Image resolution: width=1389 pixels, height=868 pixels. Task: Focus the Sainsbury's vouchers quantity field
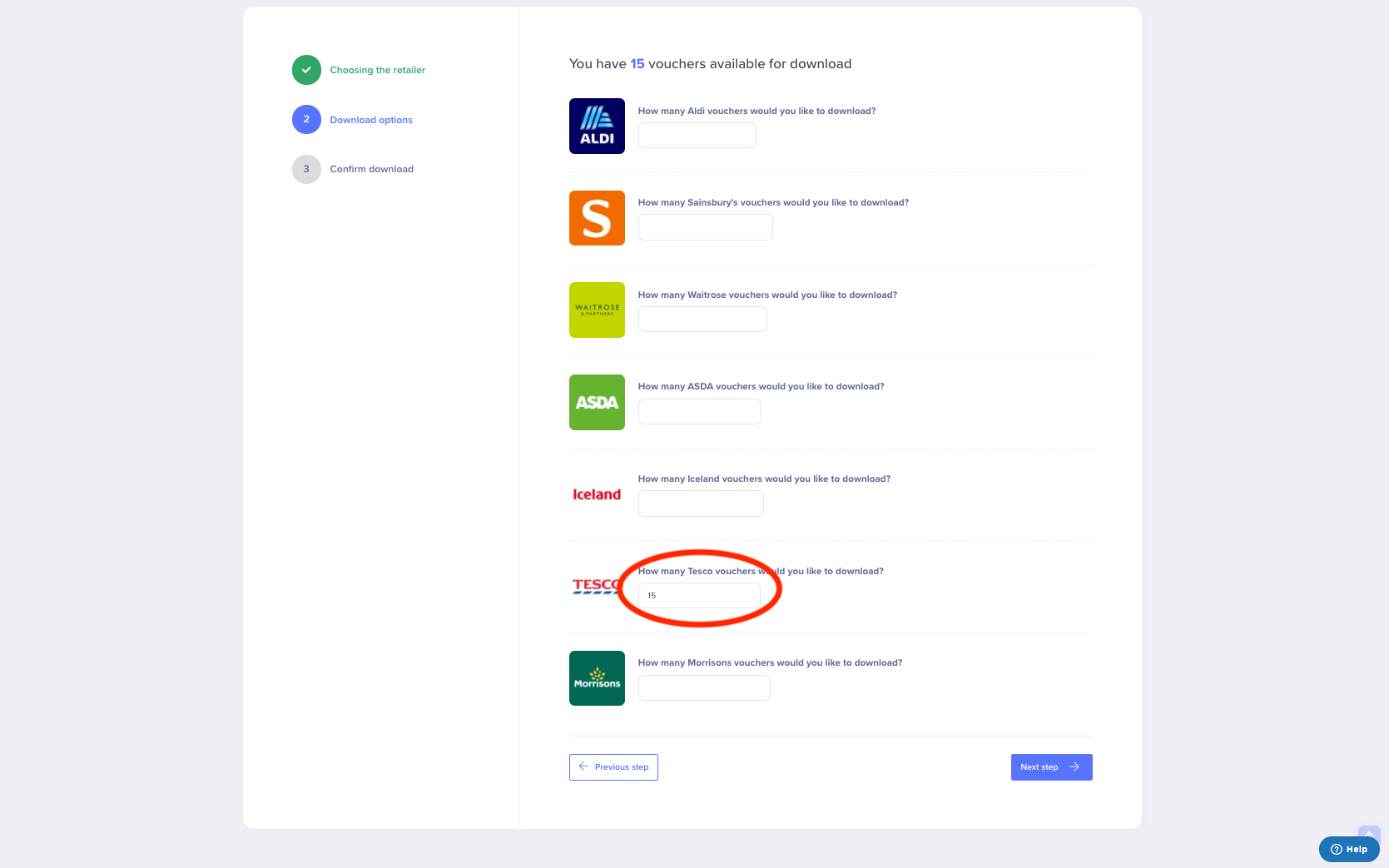706,227
